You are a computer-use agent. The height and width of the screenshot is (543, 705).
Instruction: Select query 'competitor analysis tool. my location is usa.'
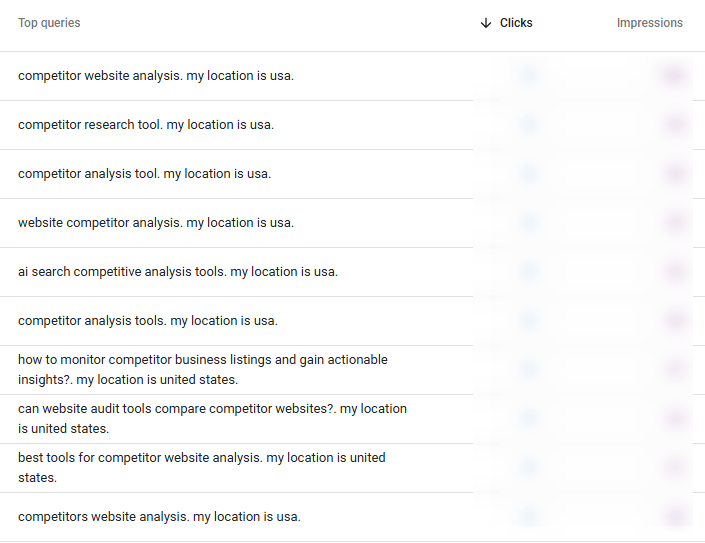click(144, 174)
